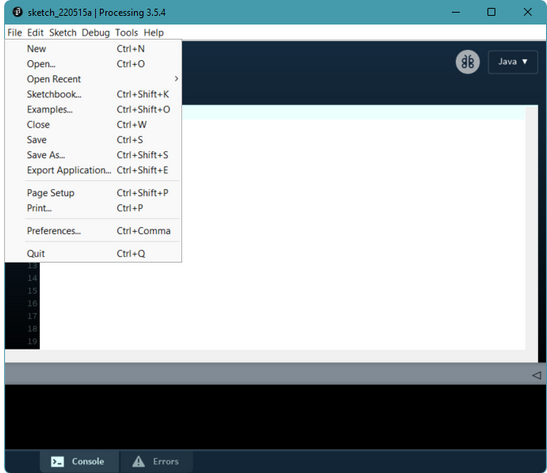Screen dimensions: 547x473
Task: Open the Java mode dropdown
Action: tap(512, 62)
